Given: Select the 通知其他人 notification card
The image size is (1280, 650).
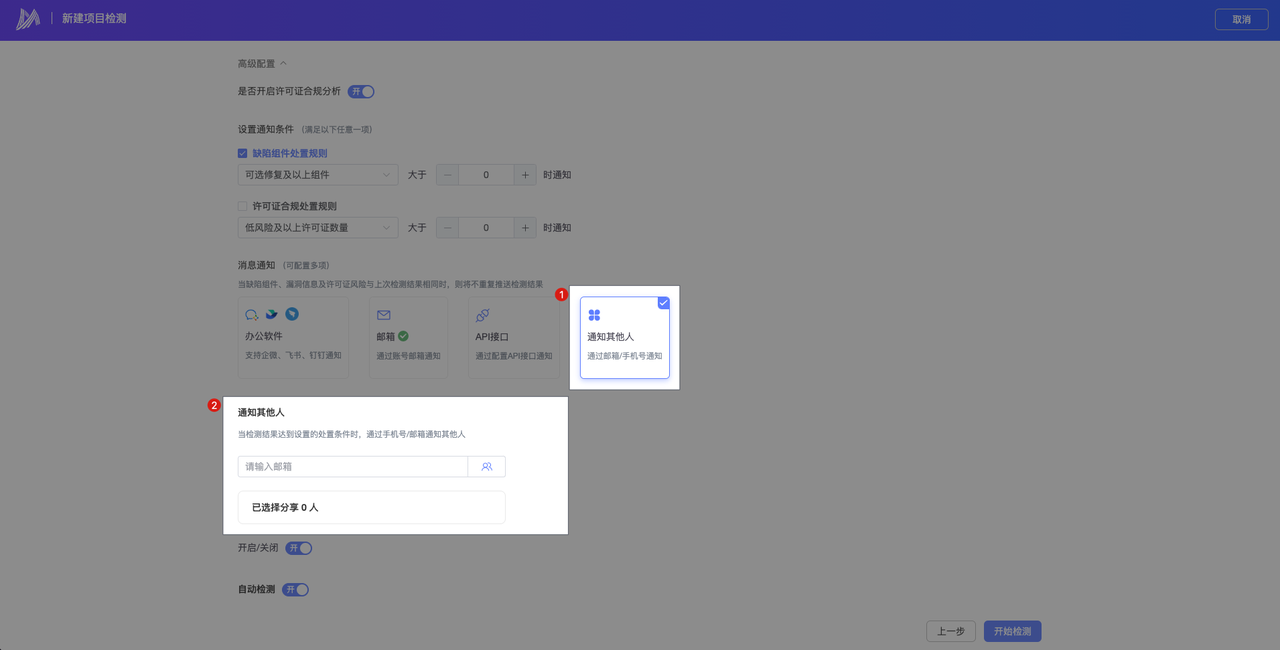Looking at the screenshot, I should tap(625, 338).
